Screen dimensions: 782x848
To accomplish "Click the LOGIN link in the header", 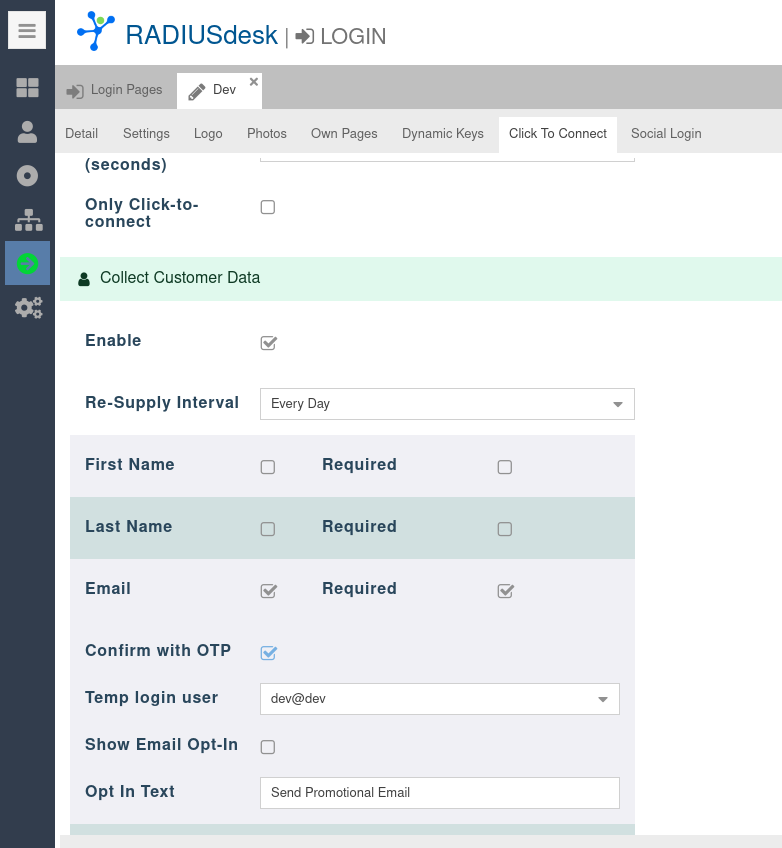I will point(345,36).
